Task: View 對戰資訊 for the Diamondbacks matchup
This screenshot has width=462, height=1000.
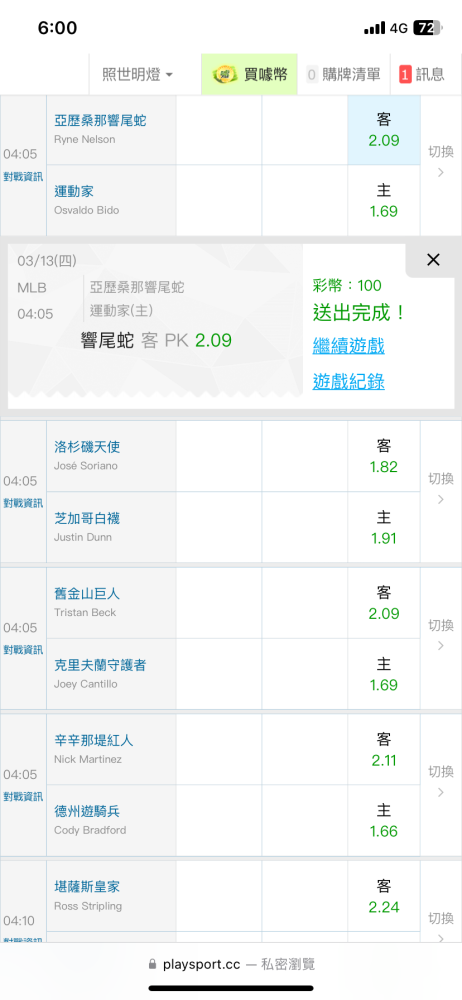Action: 23,177
